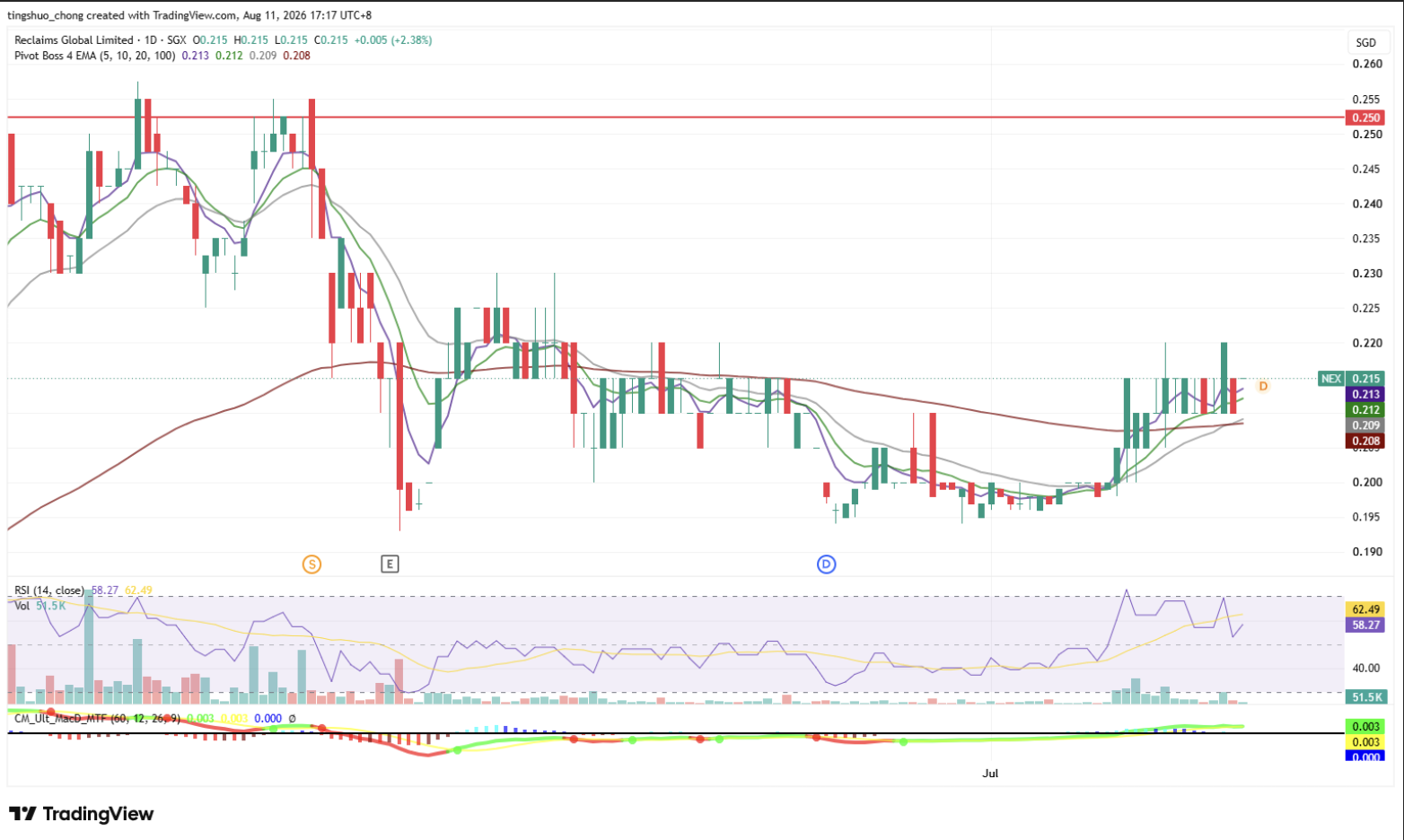Click the 0.220 price axis value

1367,343
